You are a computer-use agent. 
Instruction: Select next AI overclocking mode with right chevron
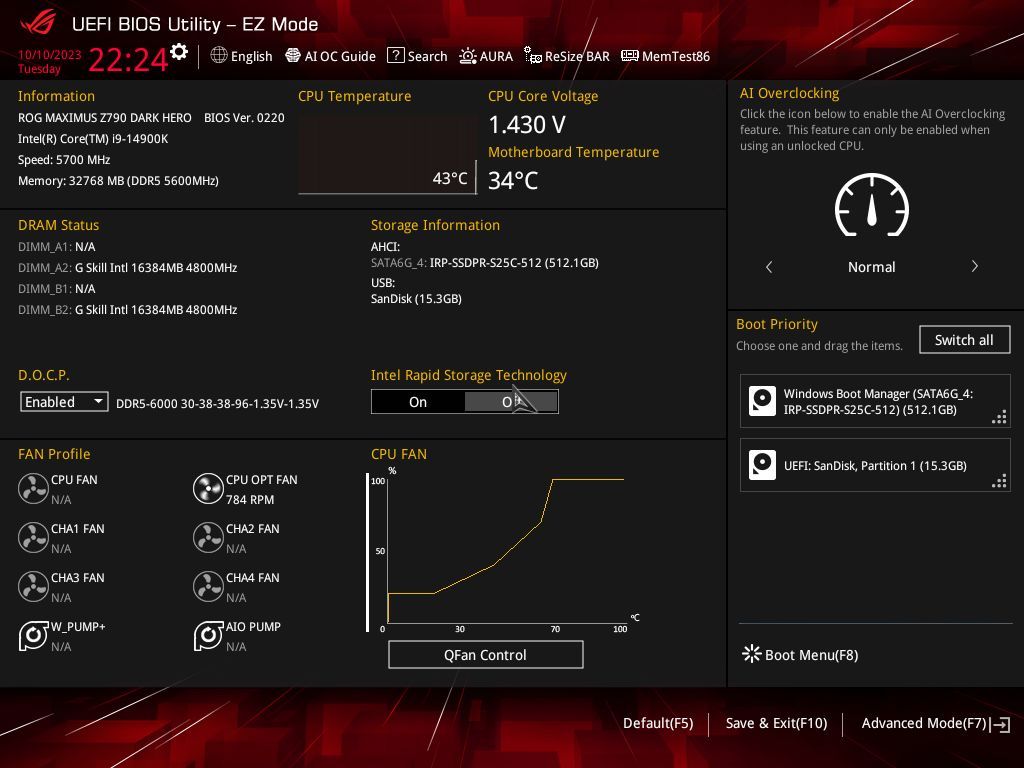[x=974, y=266]
